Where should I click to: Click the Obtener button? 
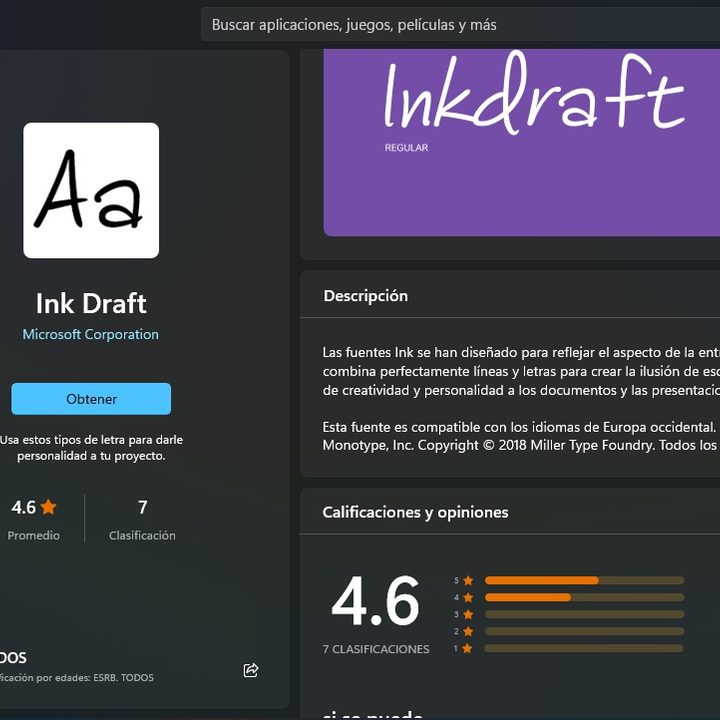91,399
